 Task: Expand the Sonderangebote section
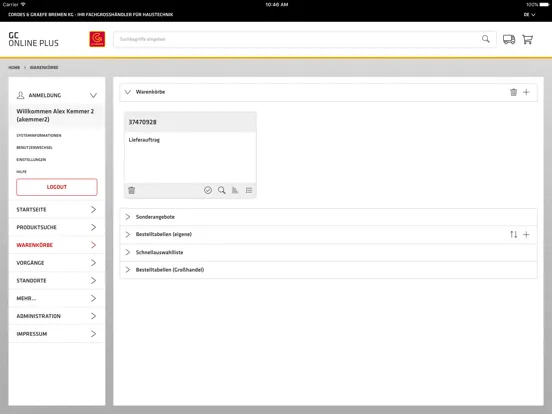[x=128, y=217]
